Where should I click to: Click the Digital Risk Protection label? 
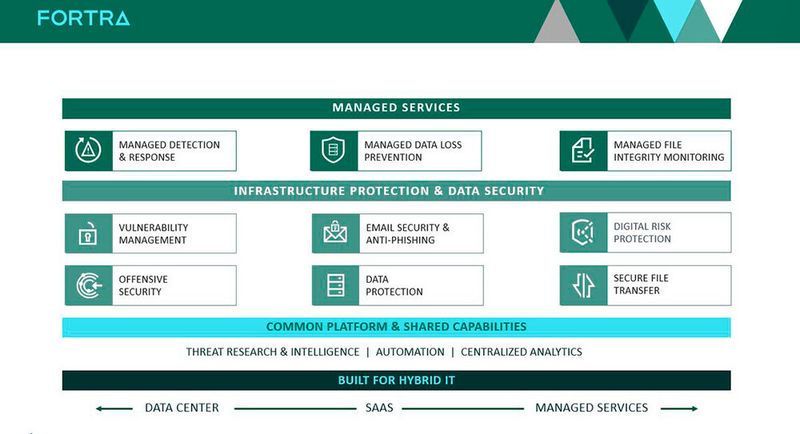[x=642, y=233]
